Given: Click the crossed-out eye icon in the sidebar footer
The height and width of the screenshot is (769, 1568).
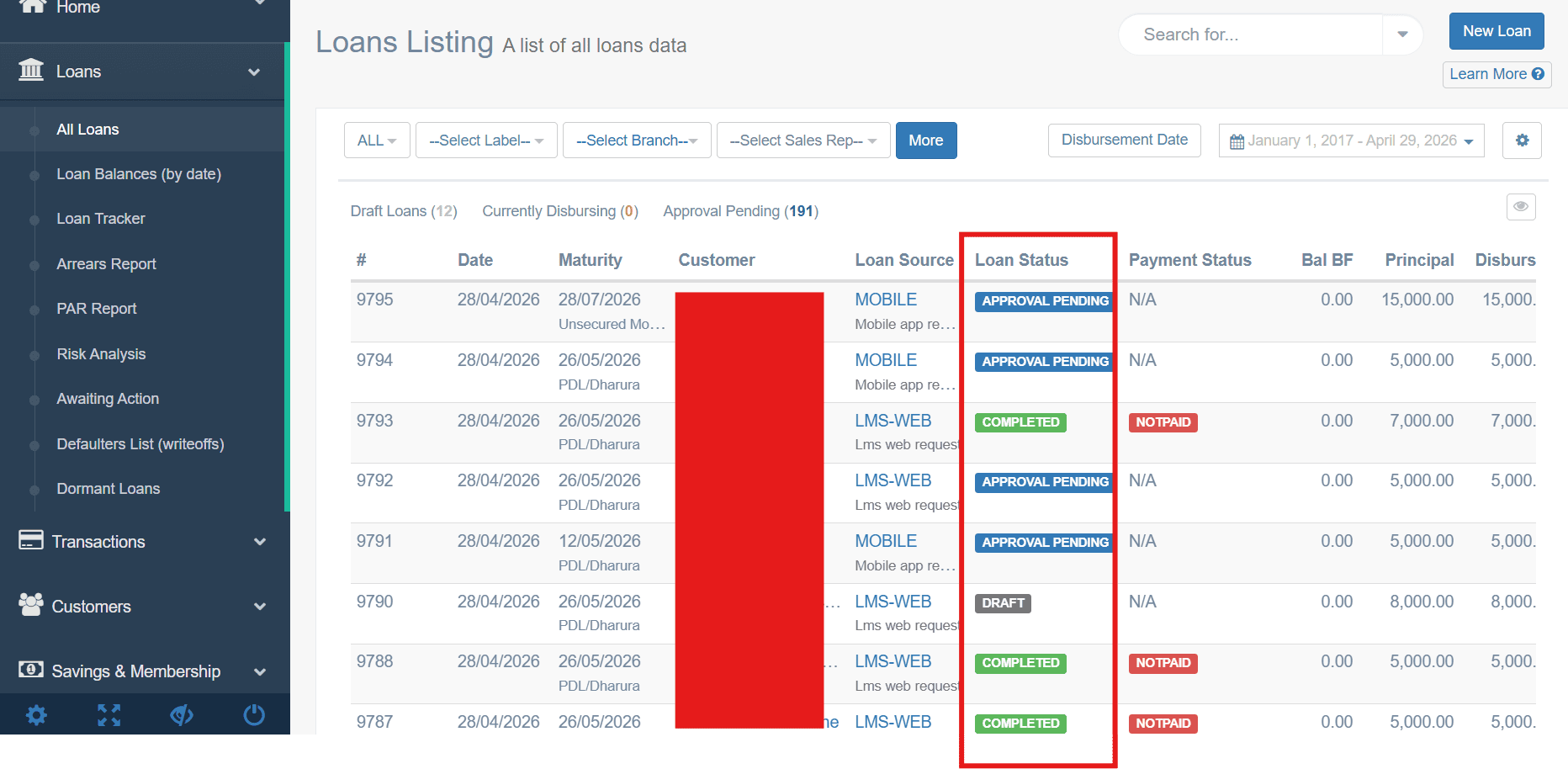Looking at the screenshot, I should click(x=182, y=715).
